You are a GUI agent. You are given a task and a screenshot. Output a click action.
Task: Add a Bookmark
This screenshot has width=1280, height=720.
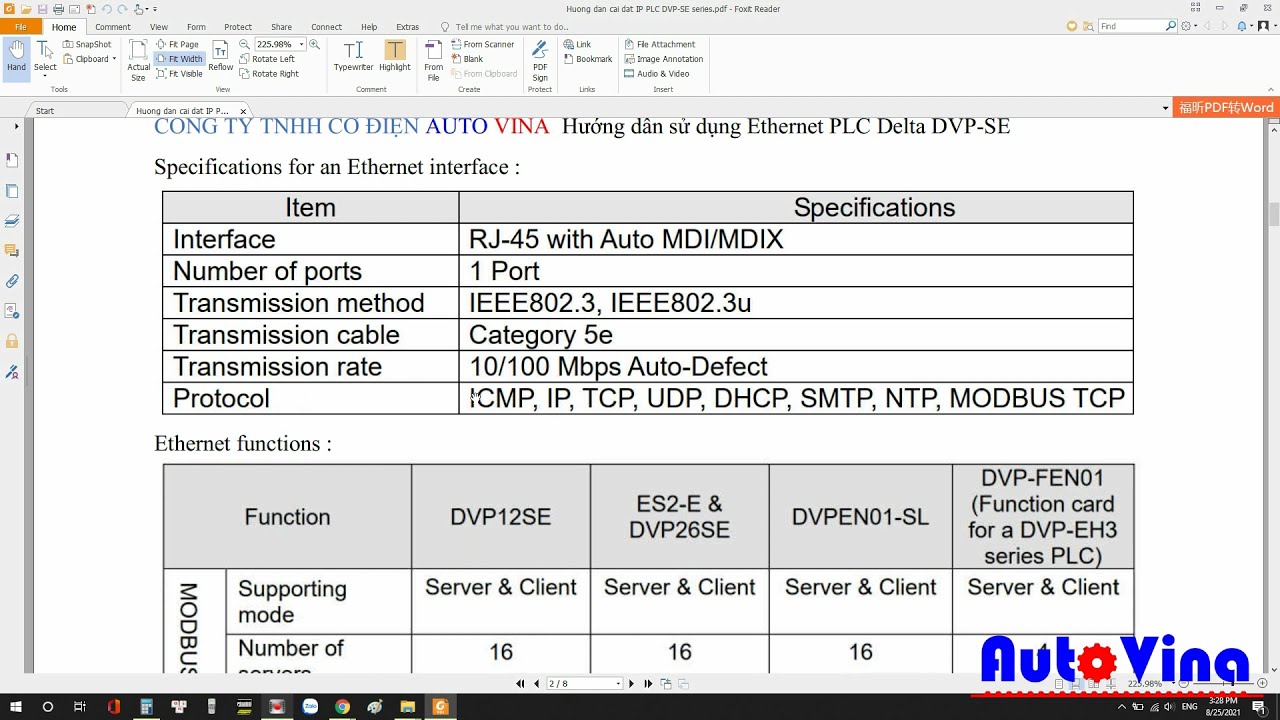pos(588,59)
